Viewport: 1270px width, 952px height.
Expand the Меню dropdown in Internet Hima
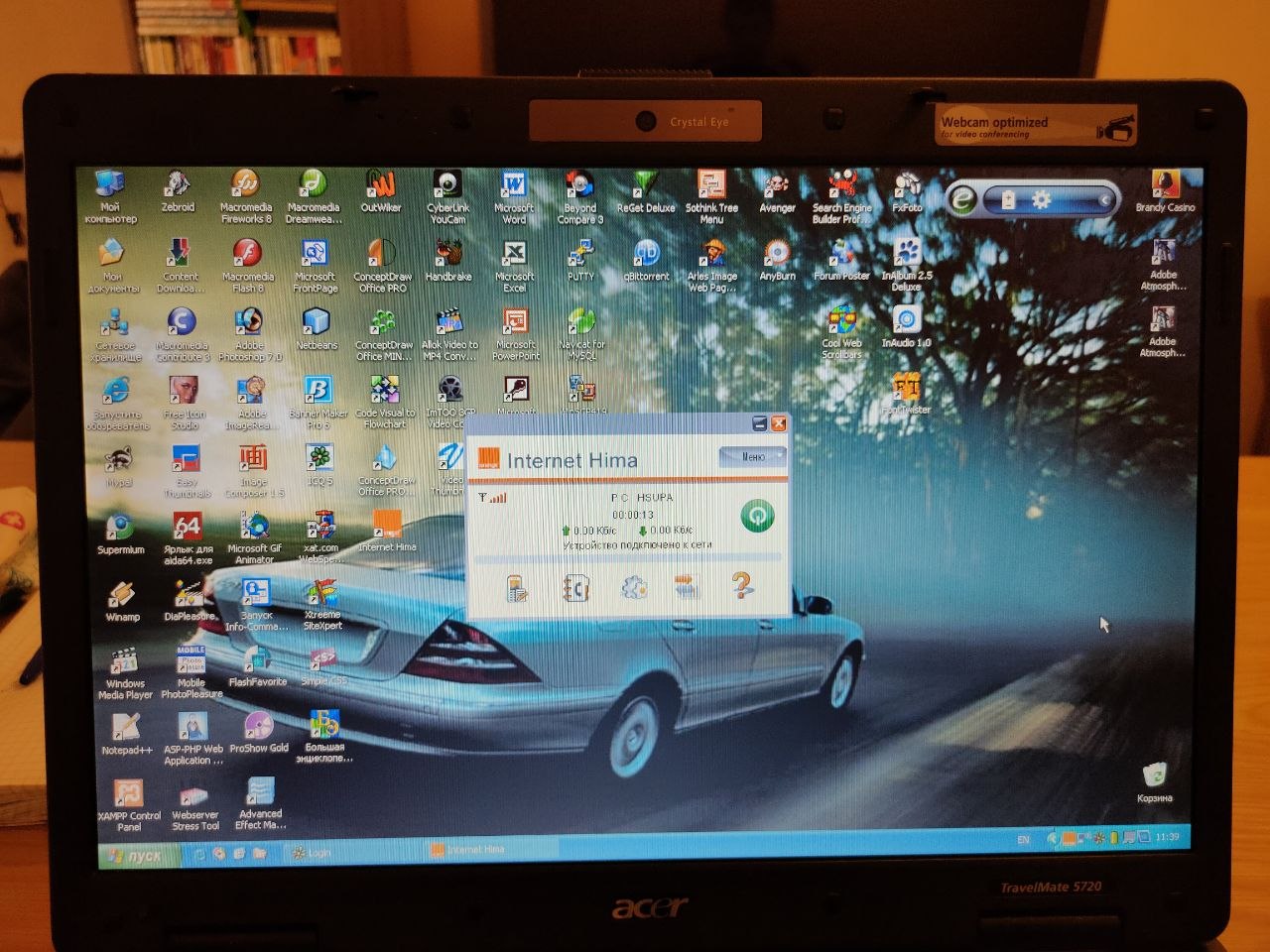click(752, 456)
